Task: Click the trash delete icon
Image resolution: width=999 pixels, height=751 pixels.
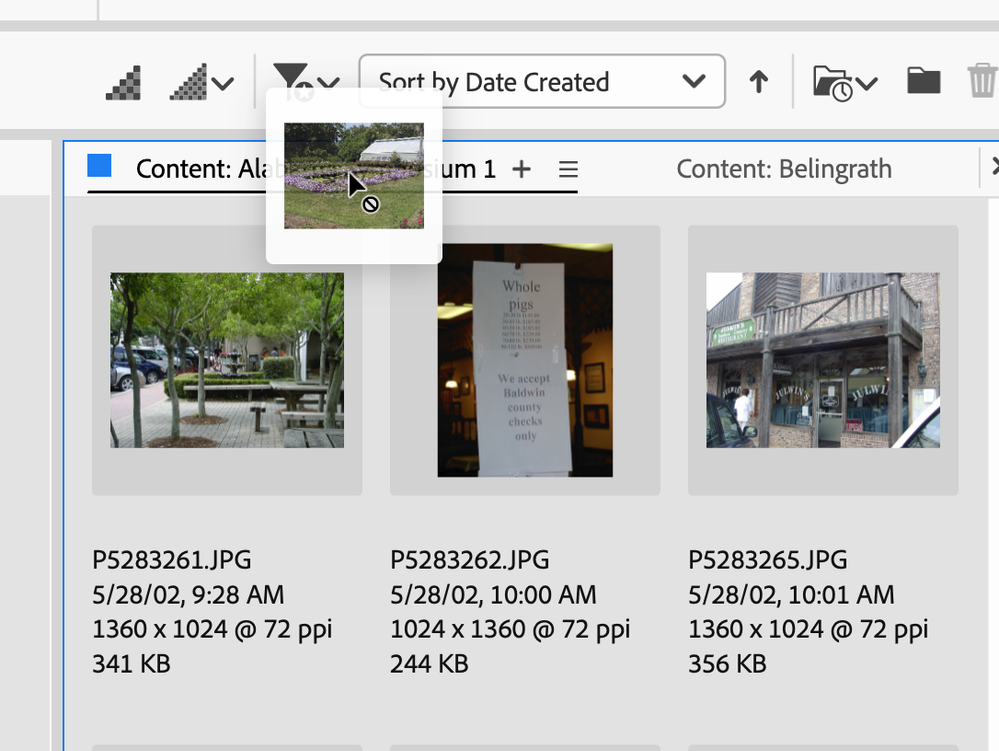Action: pyautogui.click(x=982, y=80)
